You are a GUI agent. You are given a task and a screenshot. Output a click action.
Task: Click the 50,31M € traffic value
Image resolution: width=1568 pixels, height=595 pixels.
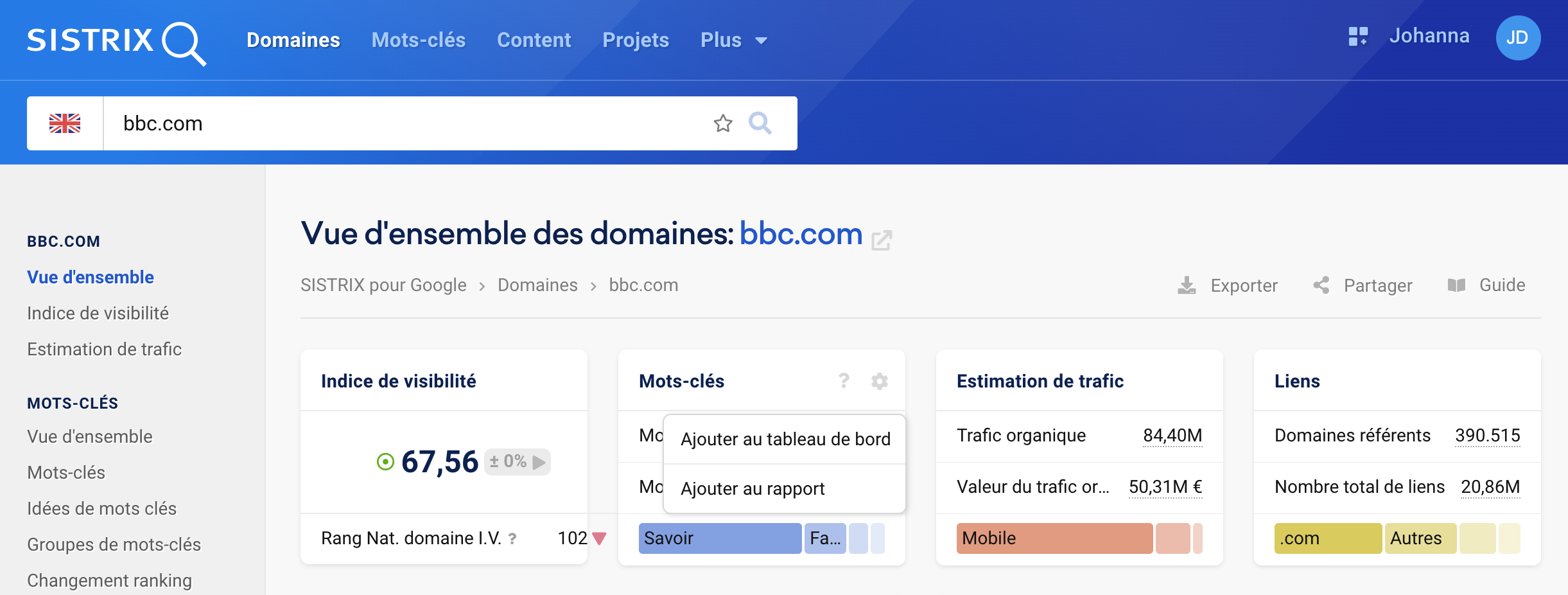[x=1165, y=487]
